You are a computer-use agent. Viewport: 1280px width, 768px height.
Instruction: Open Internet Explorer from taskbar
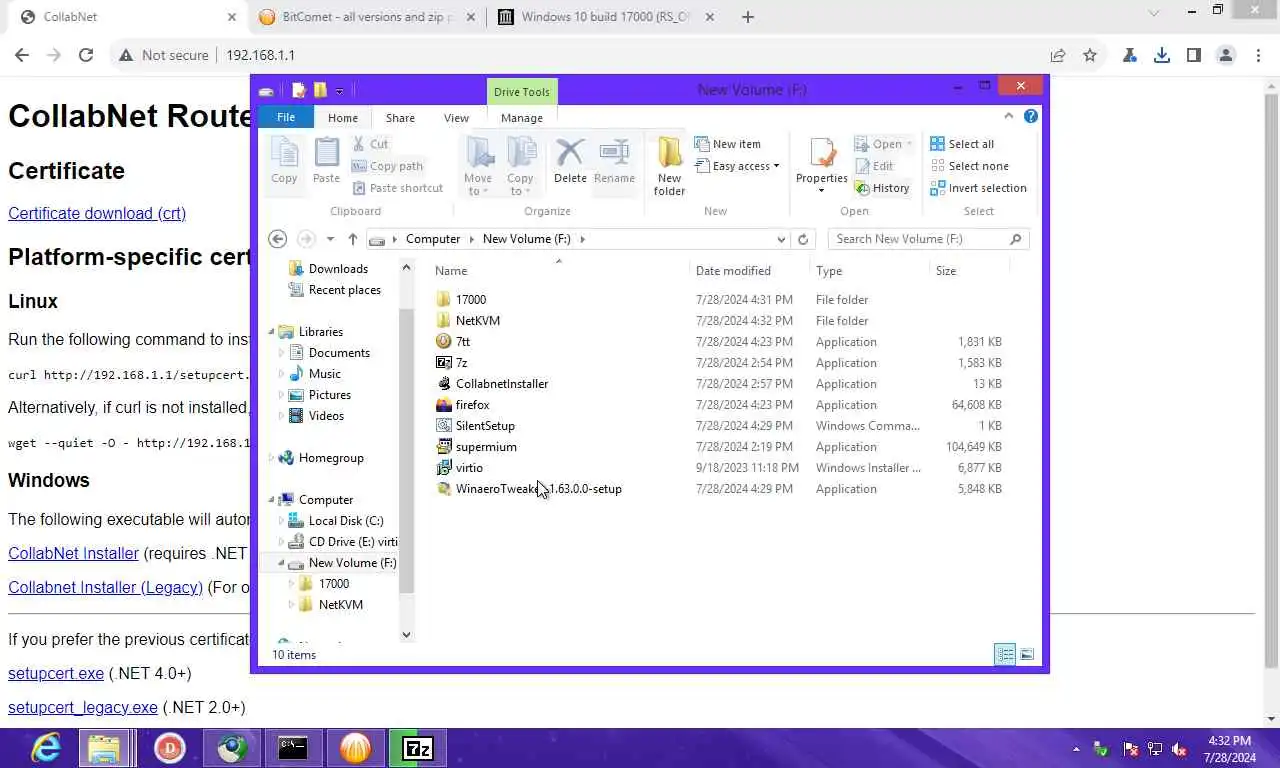tap(46, 747)
